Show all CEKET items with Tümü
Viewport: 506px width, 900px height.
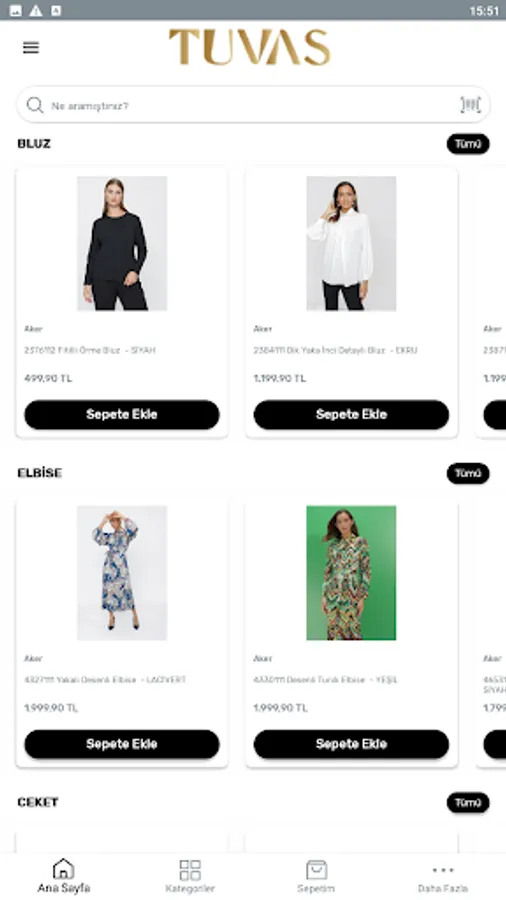[x=468, y=802]
